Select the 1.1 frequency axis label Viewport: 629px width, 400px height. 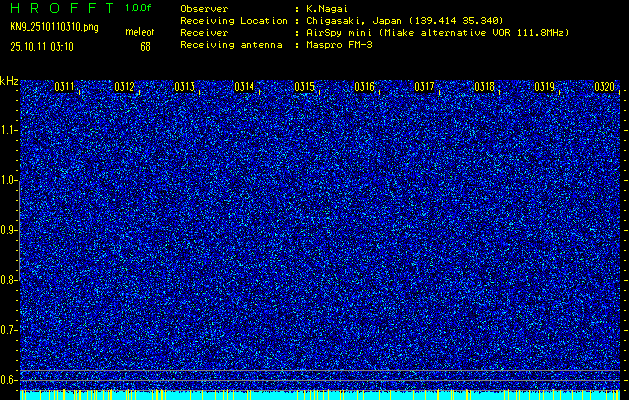click(x=9, y=130)
